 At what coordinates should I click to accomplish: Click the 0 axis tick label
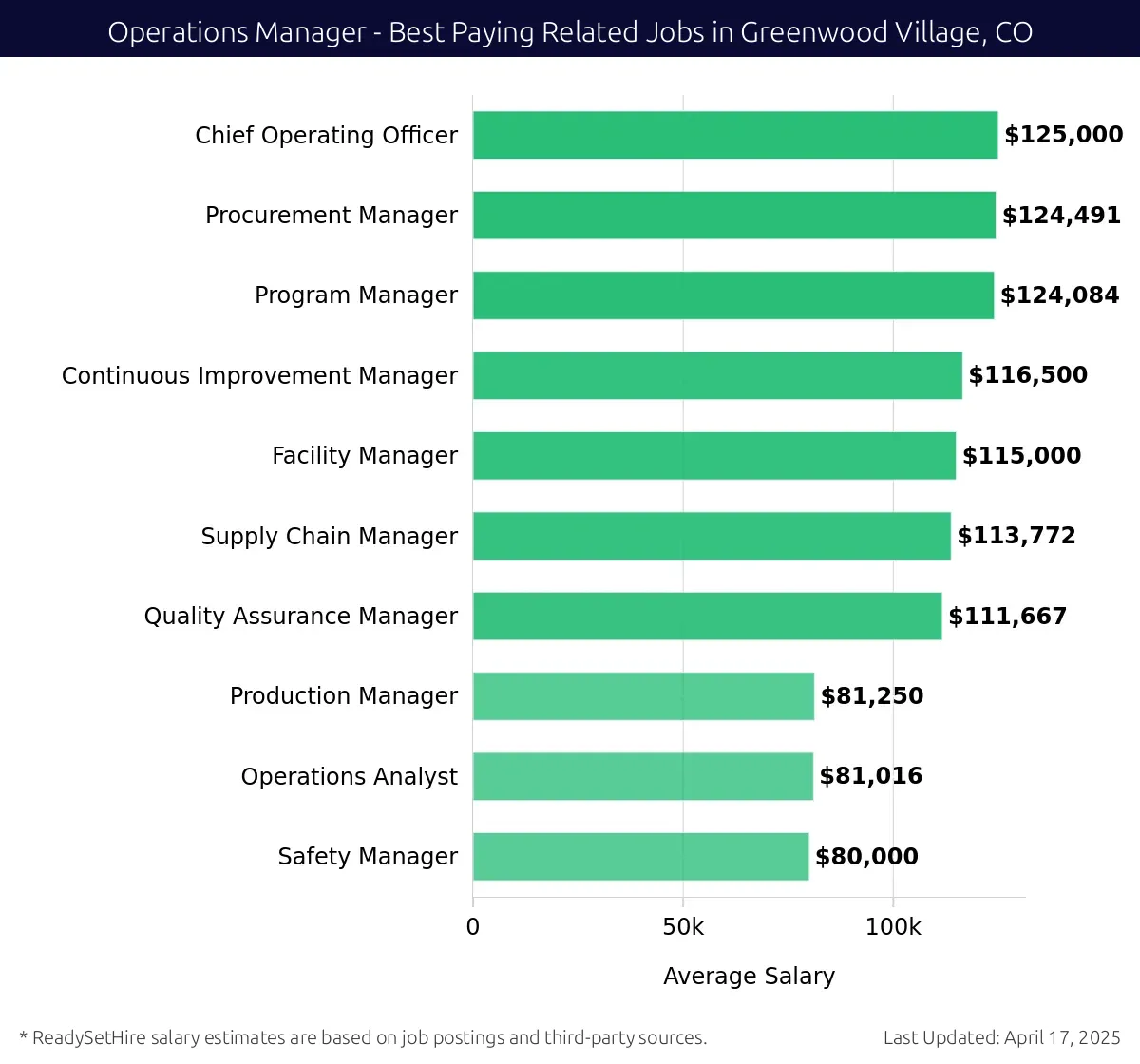pyautogui.click(x=473, y=927)
